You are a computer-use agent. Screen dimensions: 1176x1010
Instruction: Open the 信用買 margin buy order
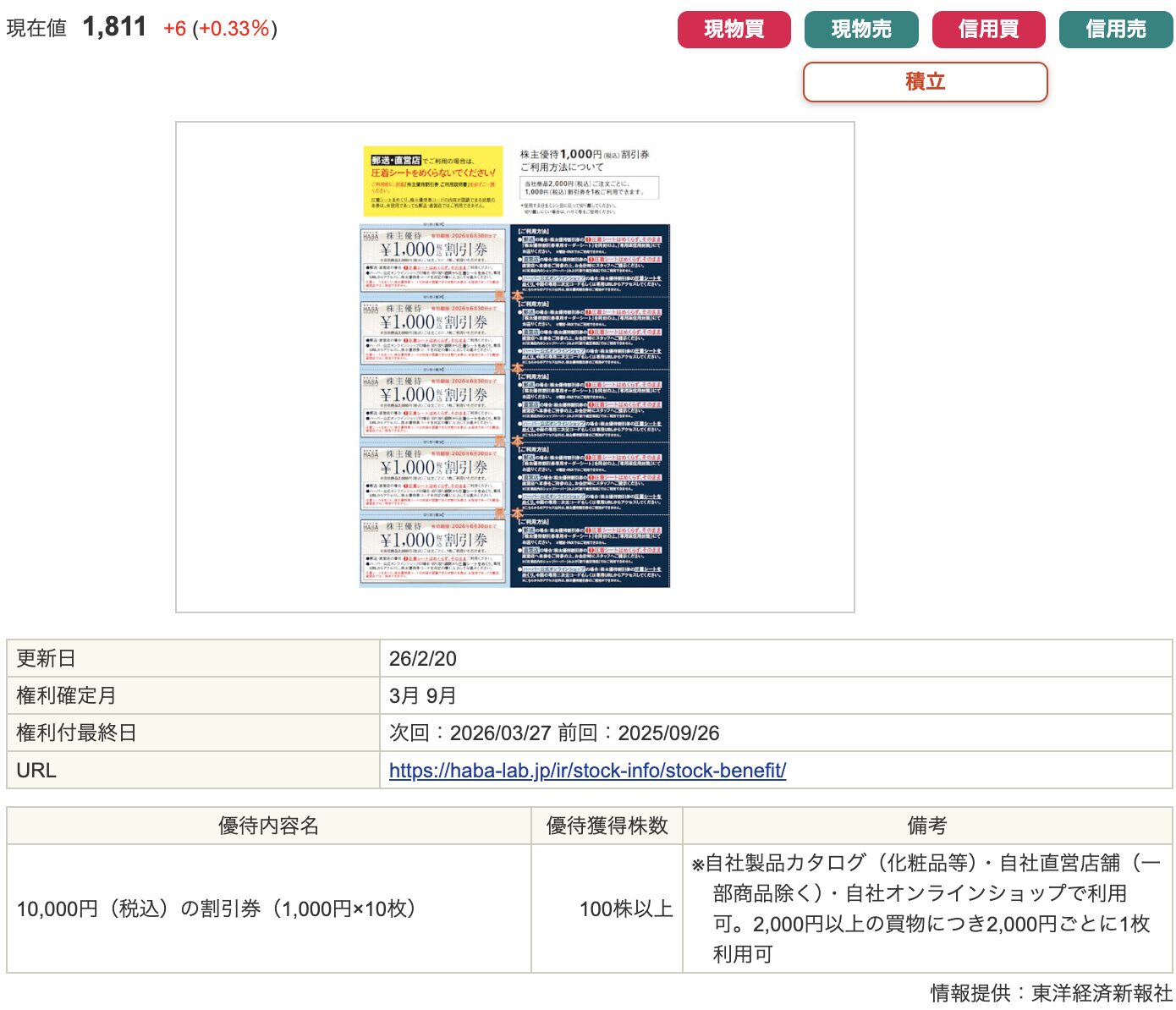tap(988, 30)
